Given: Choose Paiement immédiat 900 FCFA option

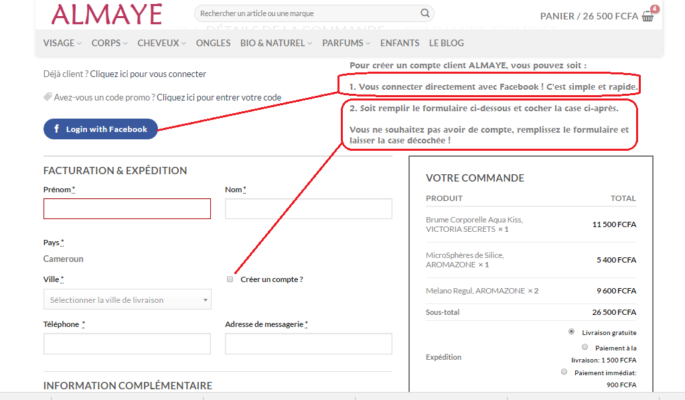Looking at the screenshot, I should click(564, 372).
